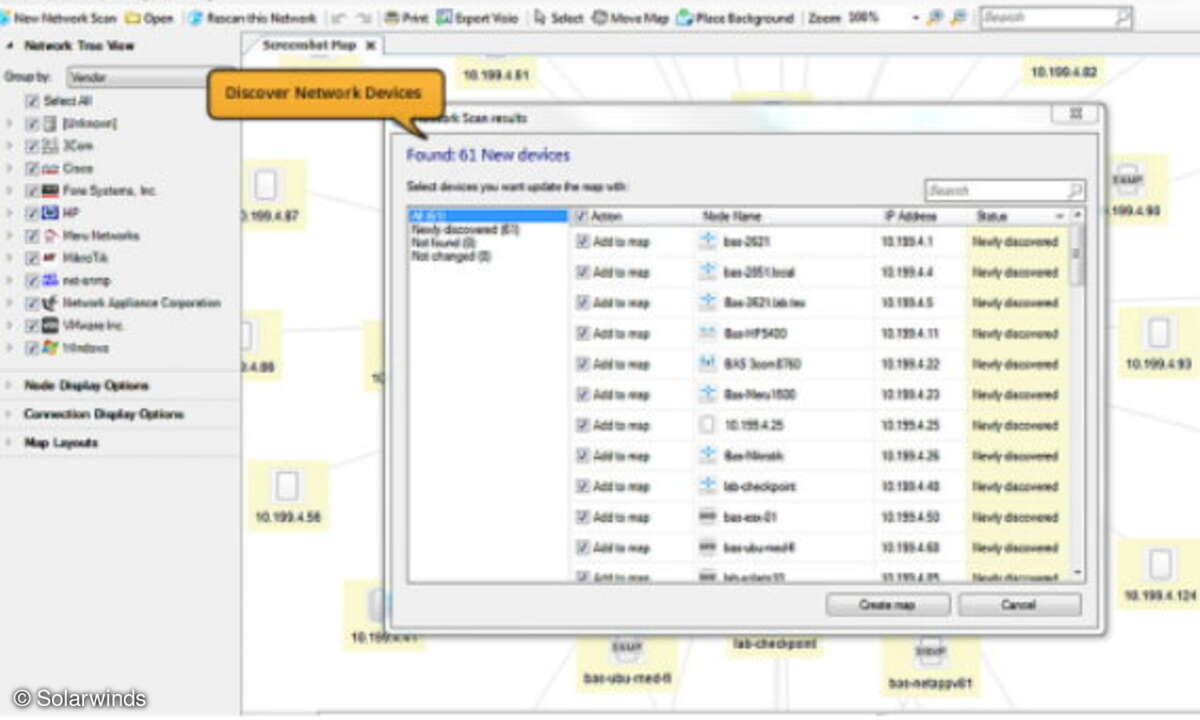This screenshot has height=720, width=1200.
Task: Expand the Meru Networks group
Action: [9, 236]
